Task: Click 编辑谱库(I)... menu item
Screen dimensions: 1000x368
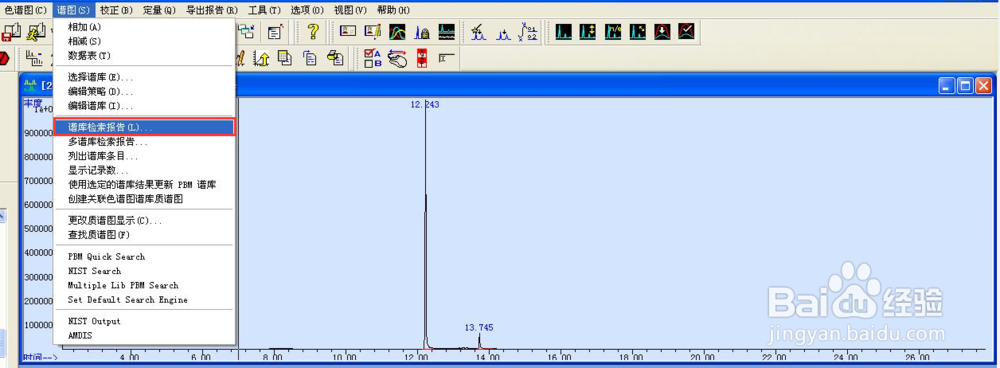Action: tap(101, 106)
